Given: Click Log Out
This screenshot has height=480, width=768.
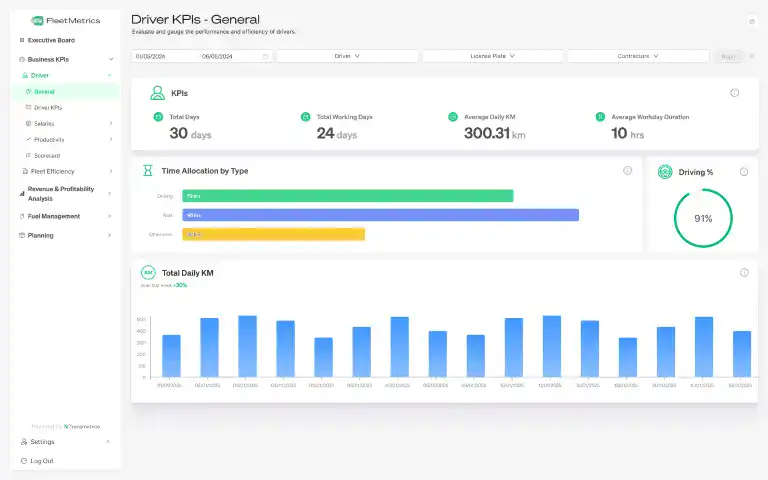Looking at the screenshot, I should point(42,461).
